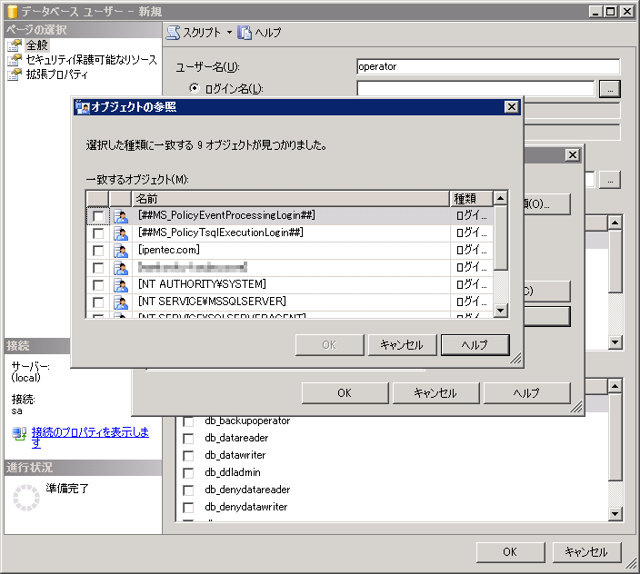Image resolution: width=640 pixels, height=574 pixels.
Task: Click the role list scroll down arrow
Action: (x=615, y=514)
